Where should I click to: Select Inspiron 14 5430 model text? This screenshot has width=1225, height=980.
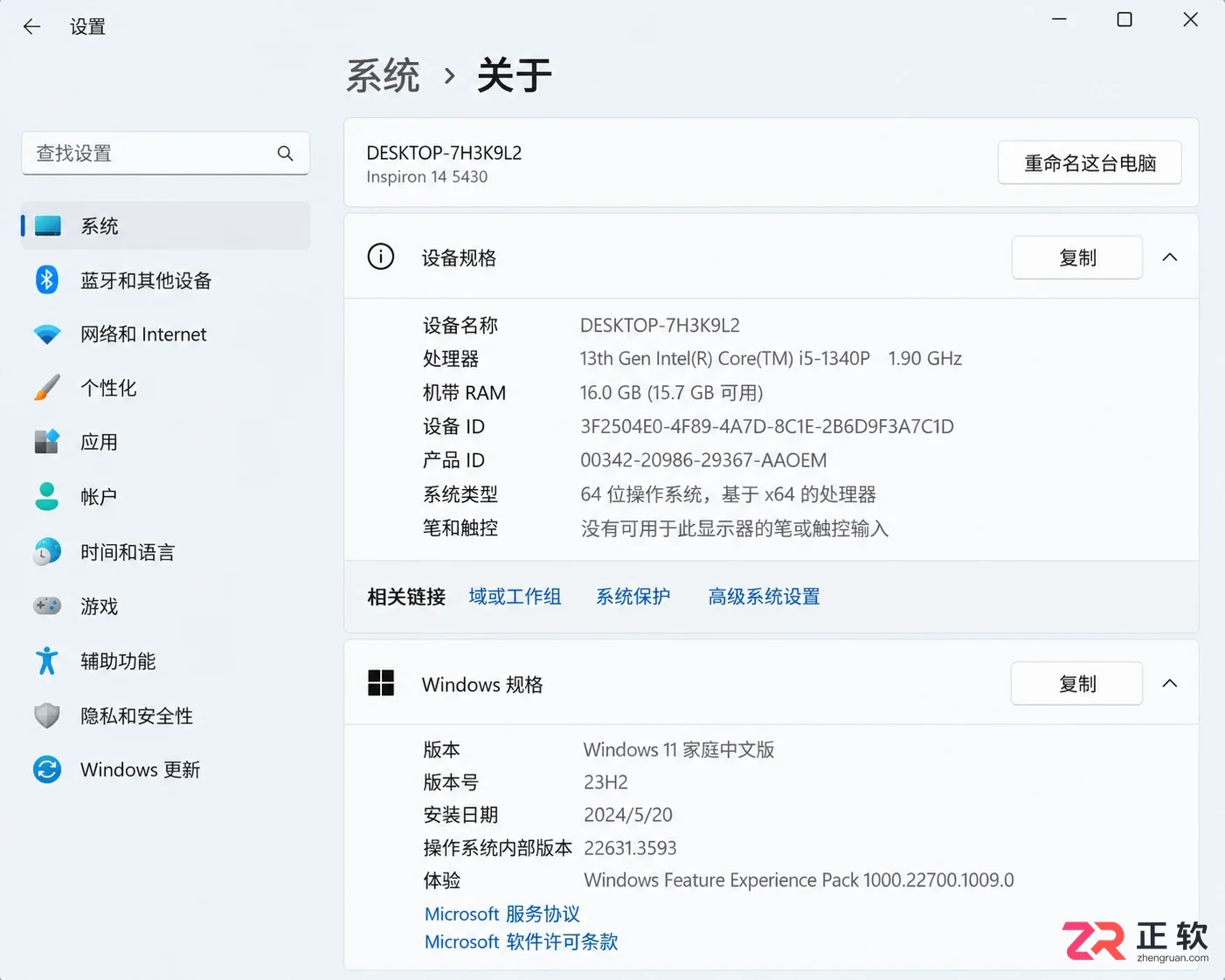(427, 176)
